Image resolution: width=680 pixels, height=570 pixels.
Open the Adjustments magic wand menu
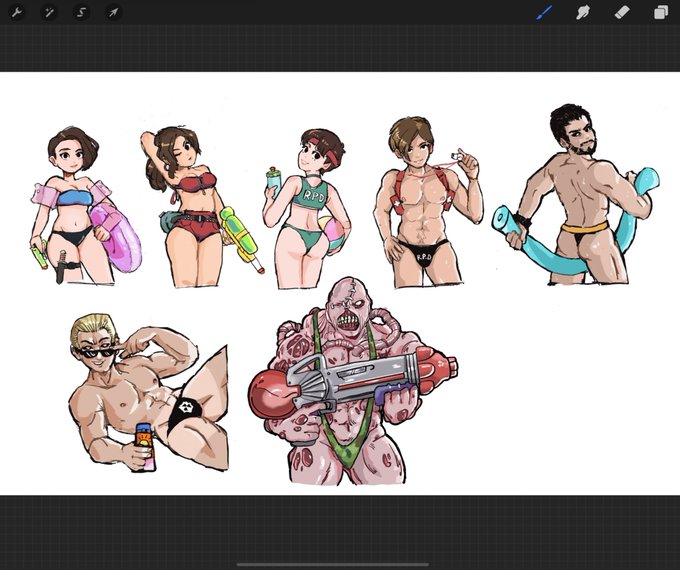(49, 12)
